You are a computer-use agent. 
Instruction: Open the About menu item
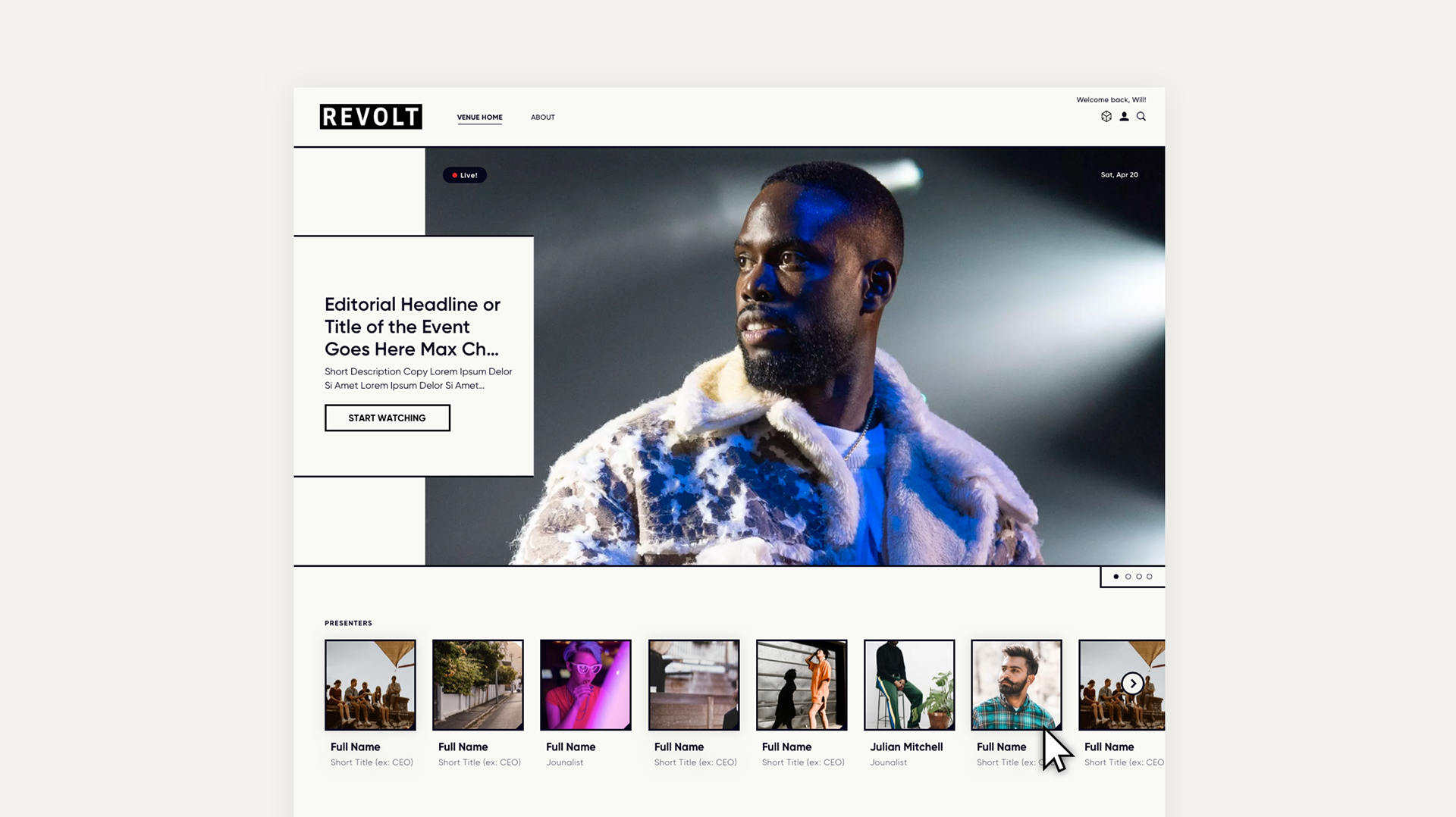tap(543, 117)
